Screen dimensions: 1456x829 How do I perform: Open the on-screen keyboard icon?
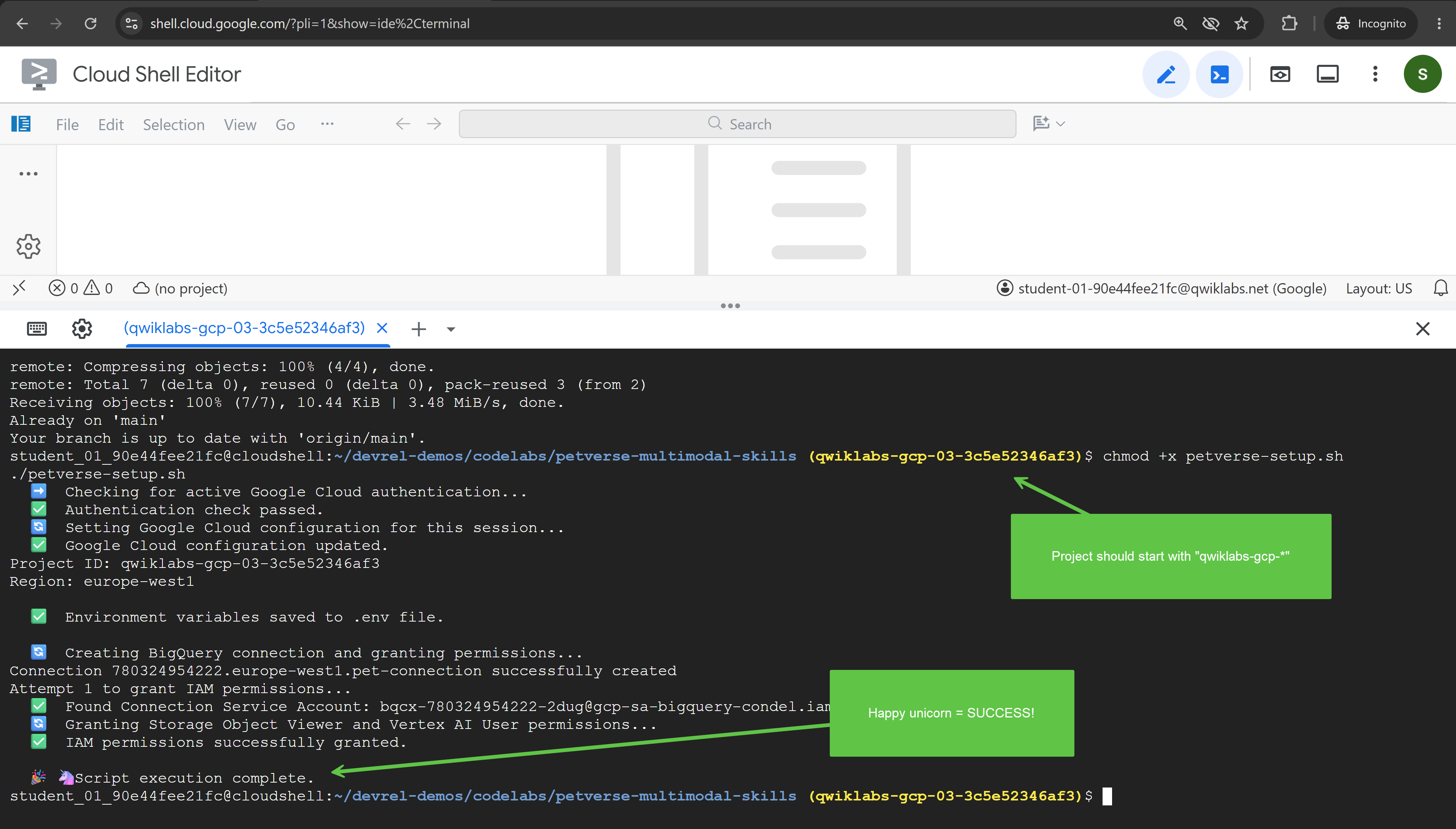(37, 328)
